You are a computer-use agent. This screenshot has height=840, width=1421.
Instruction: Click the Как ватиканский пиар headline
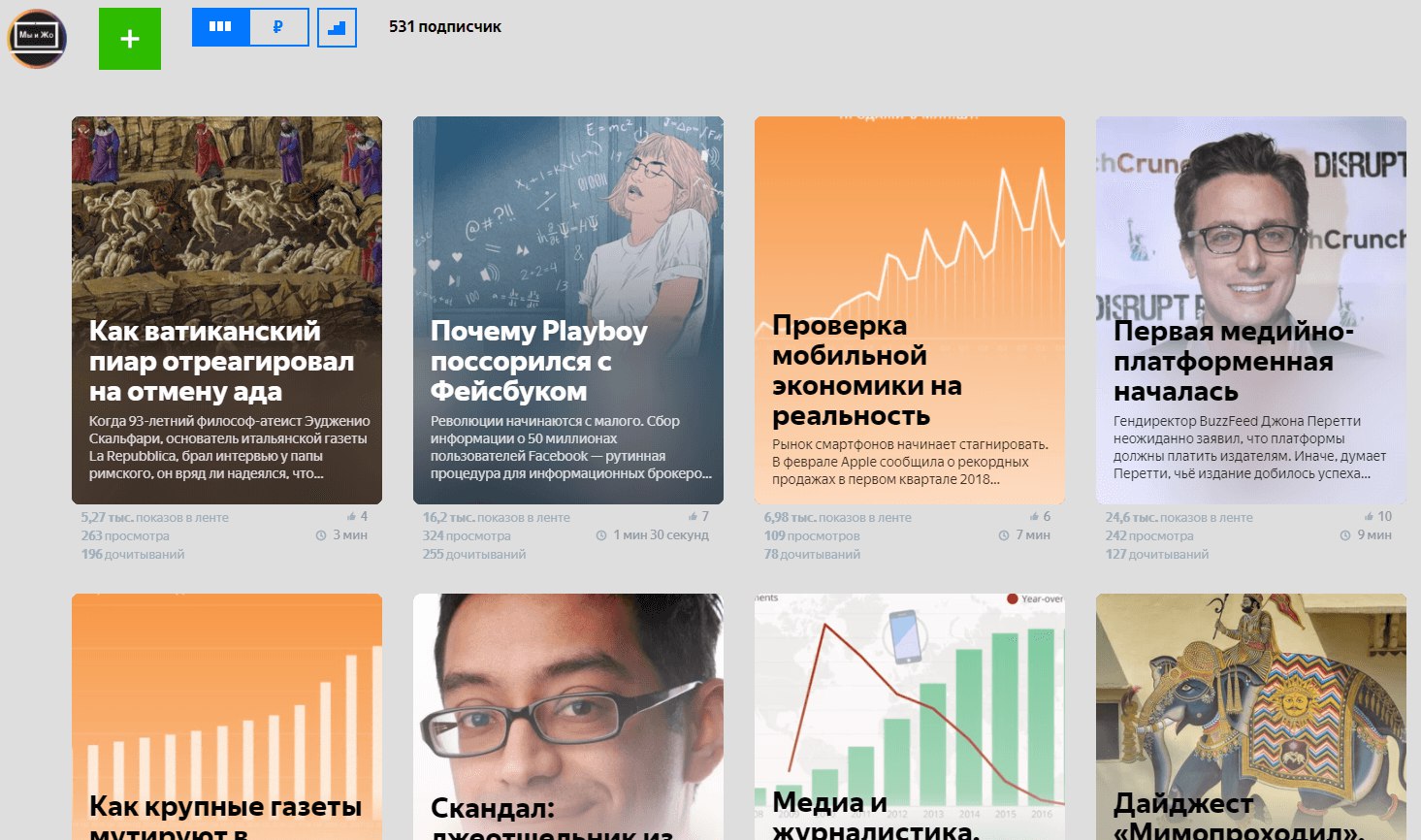[221, 361]
